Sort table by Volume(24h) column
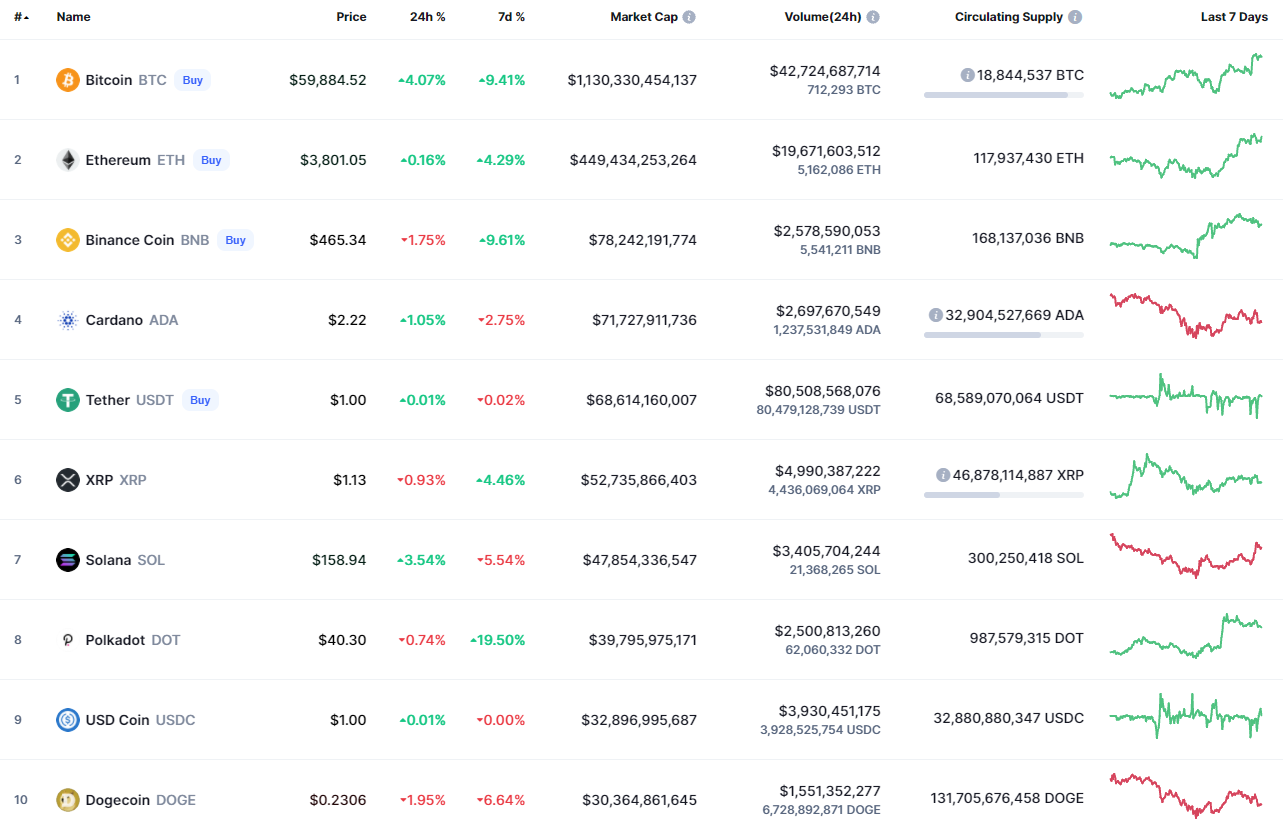Image resolution: width=1283 pixels, height=832 pixels. (x=823, y=17)
